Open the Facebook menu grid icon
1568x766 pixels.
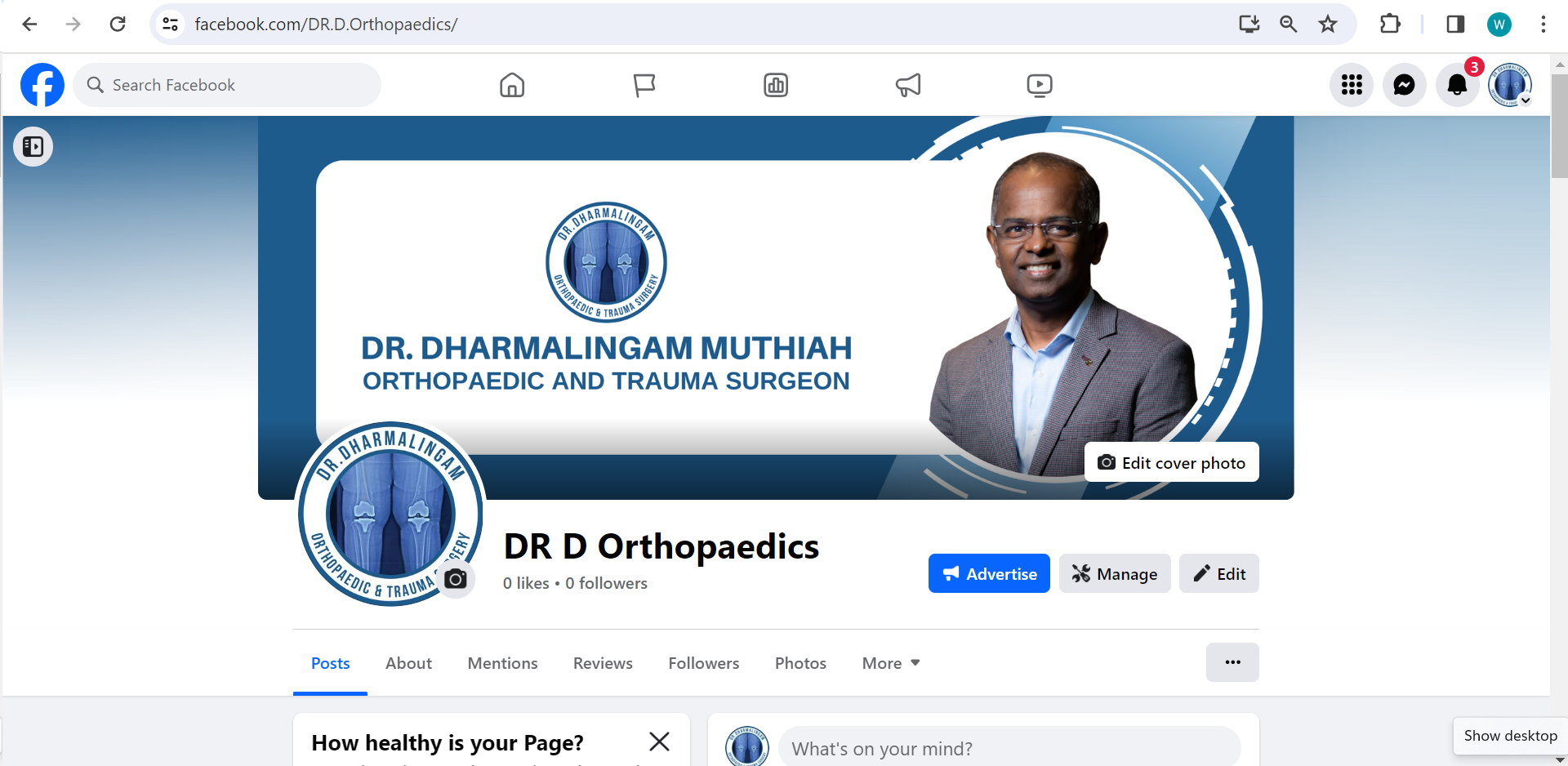pos(1352,85)
